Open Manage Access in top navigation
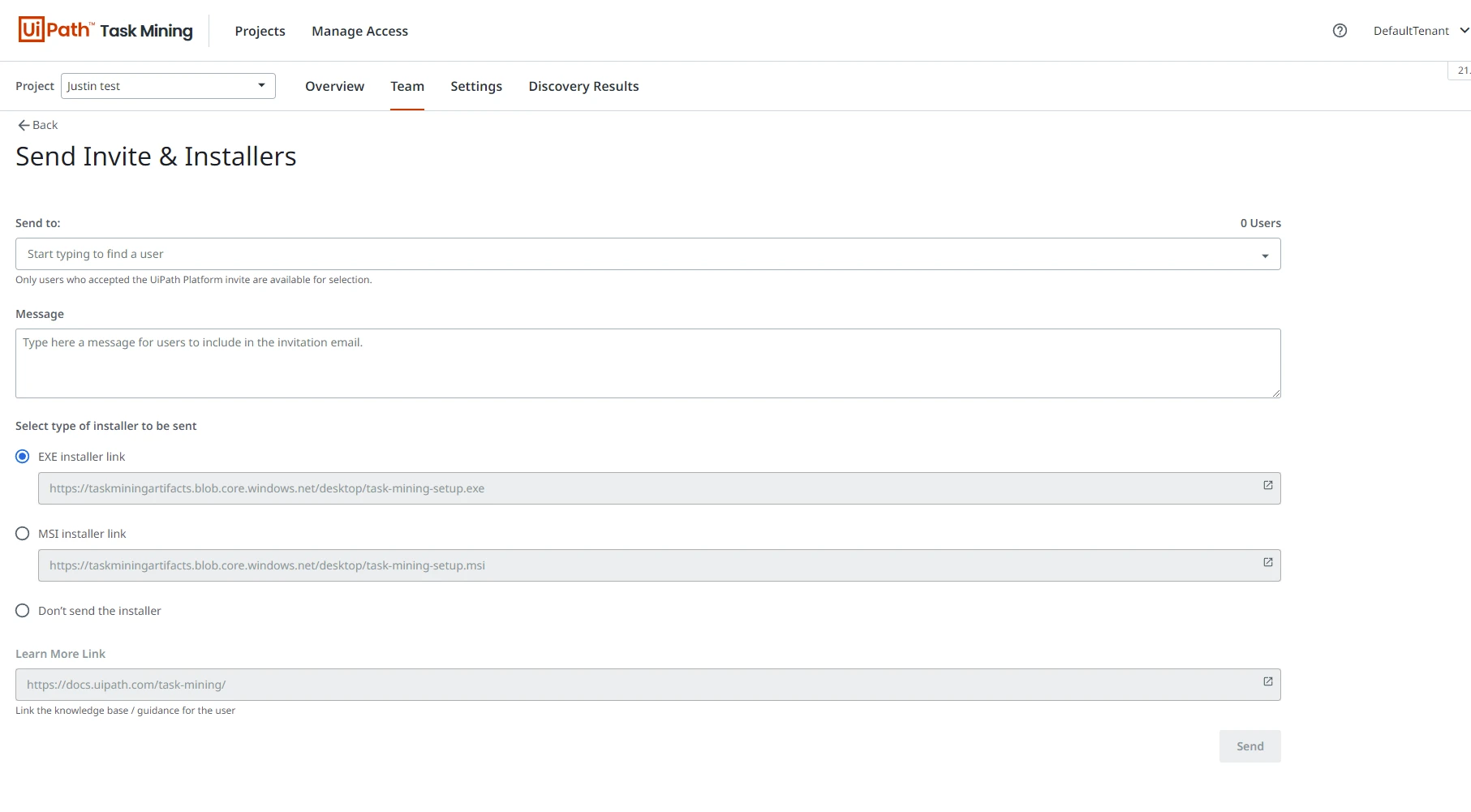Image resolution: width=1471 pixels, height=812 pixels. pos(360,31)
